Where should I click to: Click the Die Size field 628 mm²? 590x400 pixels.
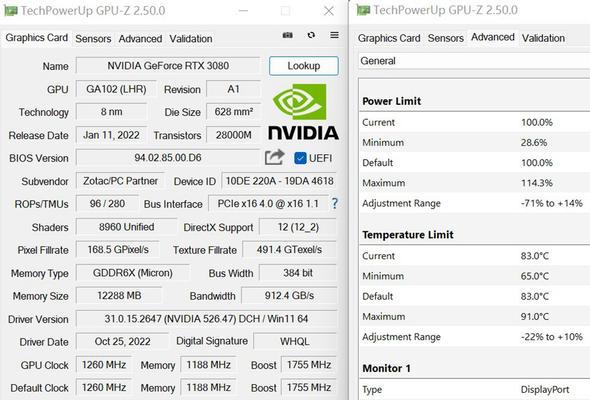coord(233,112)
